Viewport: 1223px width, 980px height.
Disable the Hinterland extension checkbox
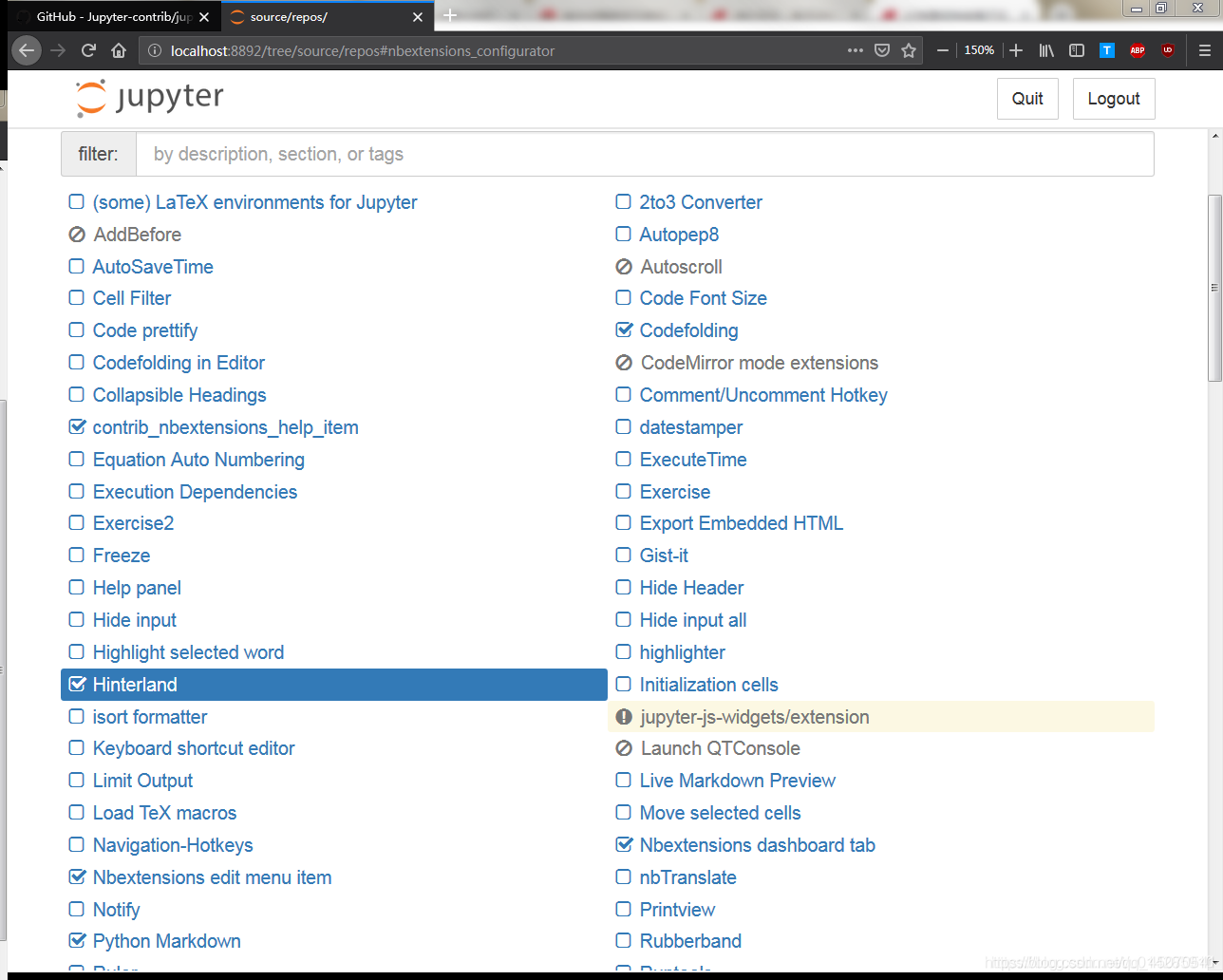(78, 684)
